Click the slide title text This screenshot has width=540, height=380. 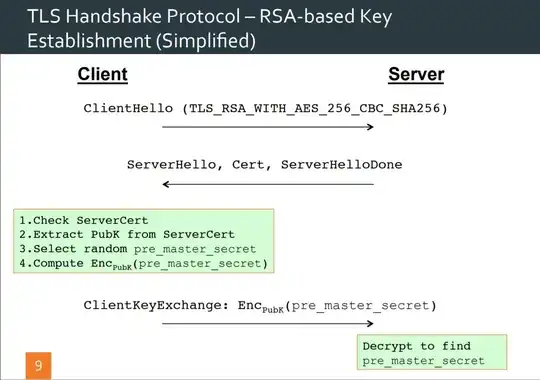click(x=209, y=28)
